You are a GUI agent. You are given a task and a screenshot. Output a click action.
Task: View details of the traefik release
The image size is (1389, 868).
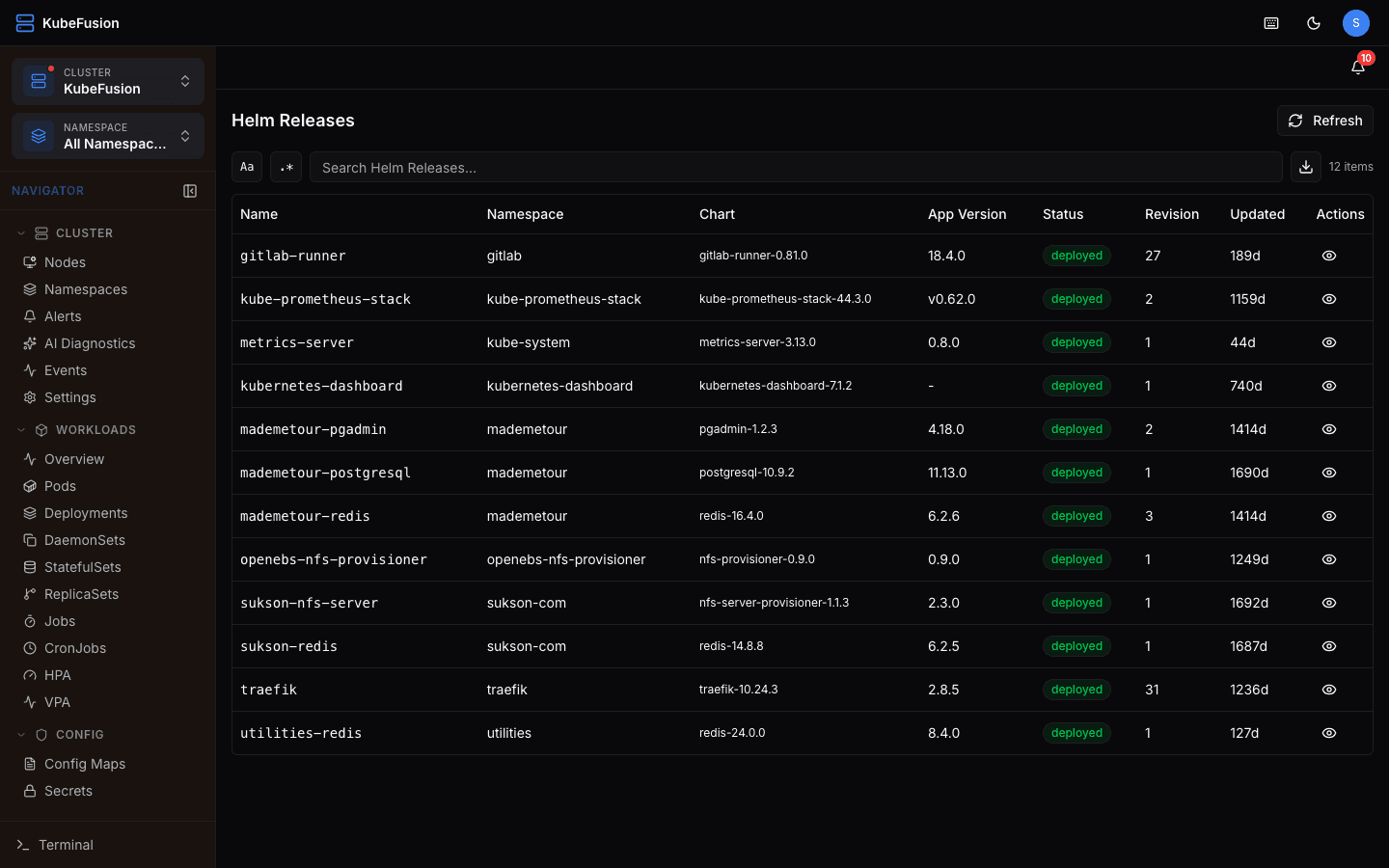point(1329,690)
